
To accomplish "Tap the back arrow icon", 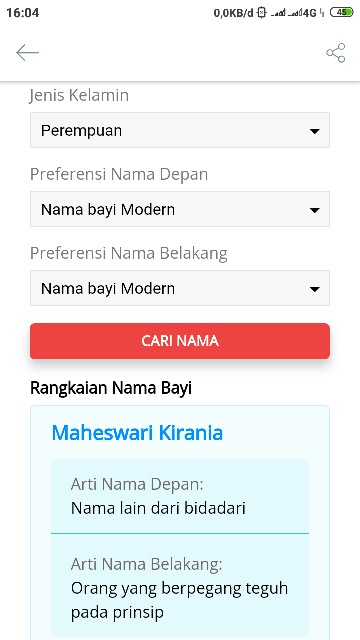I will pyautogui.click(x=27, y=53).
